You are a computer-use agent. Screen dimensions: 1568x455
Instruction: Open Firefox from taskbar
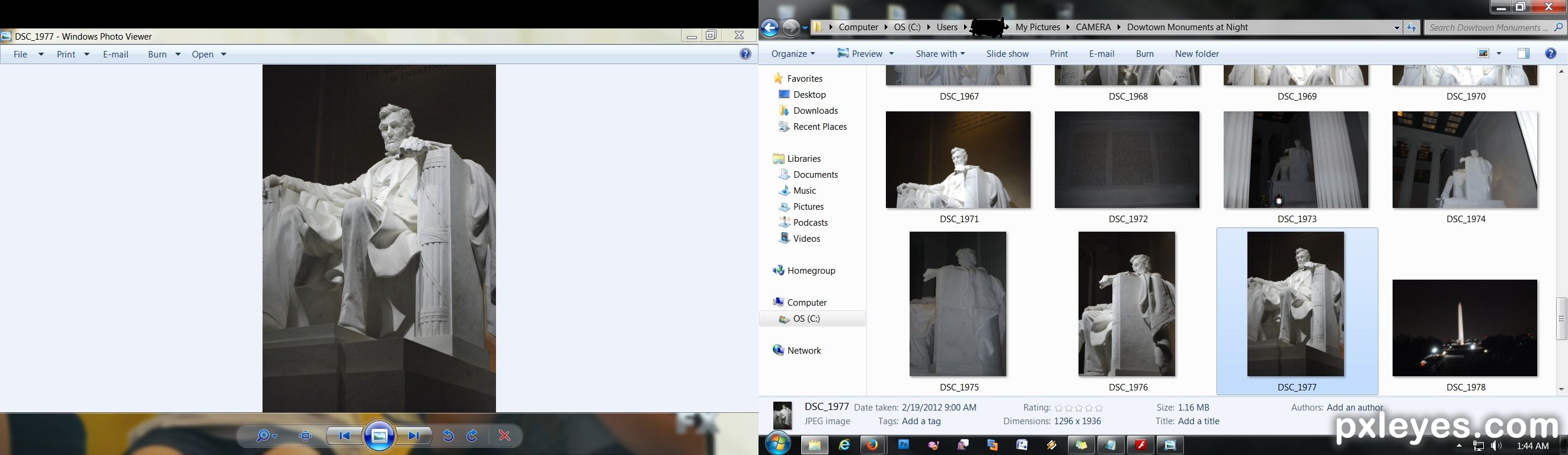click(x=873, y=446)
